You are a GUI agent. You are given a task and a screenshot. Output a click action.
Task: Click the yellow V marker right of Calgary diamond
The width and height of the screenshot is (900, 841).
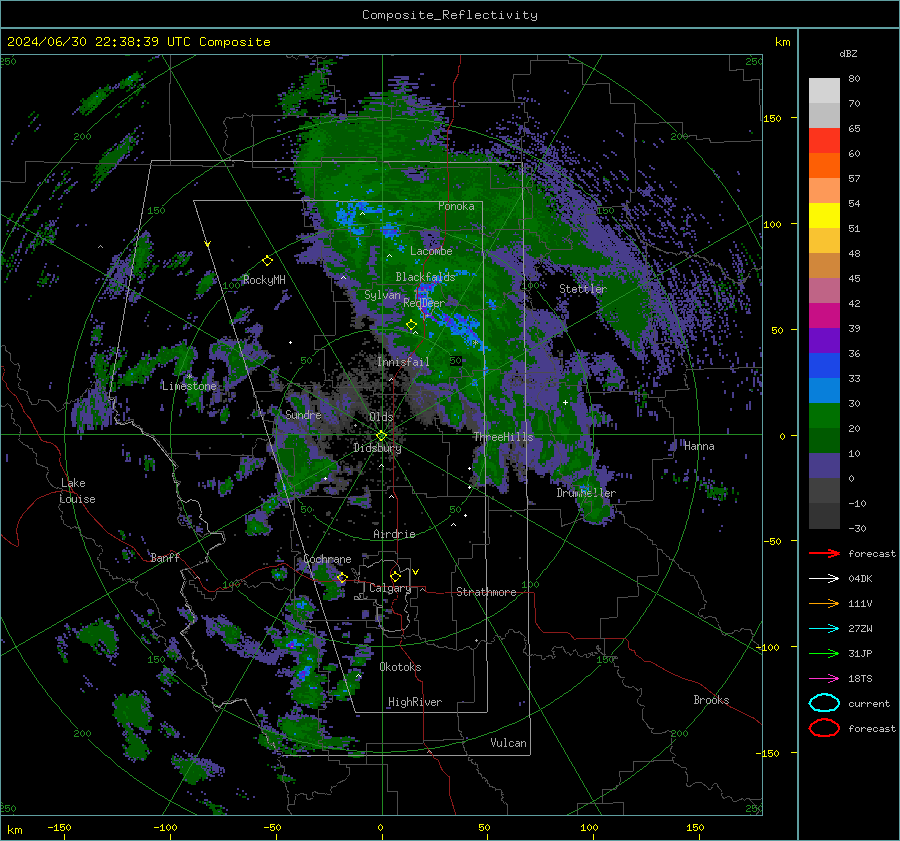point(416,572)
